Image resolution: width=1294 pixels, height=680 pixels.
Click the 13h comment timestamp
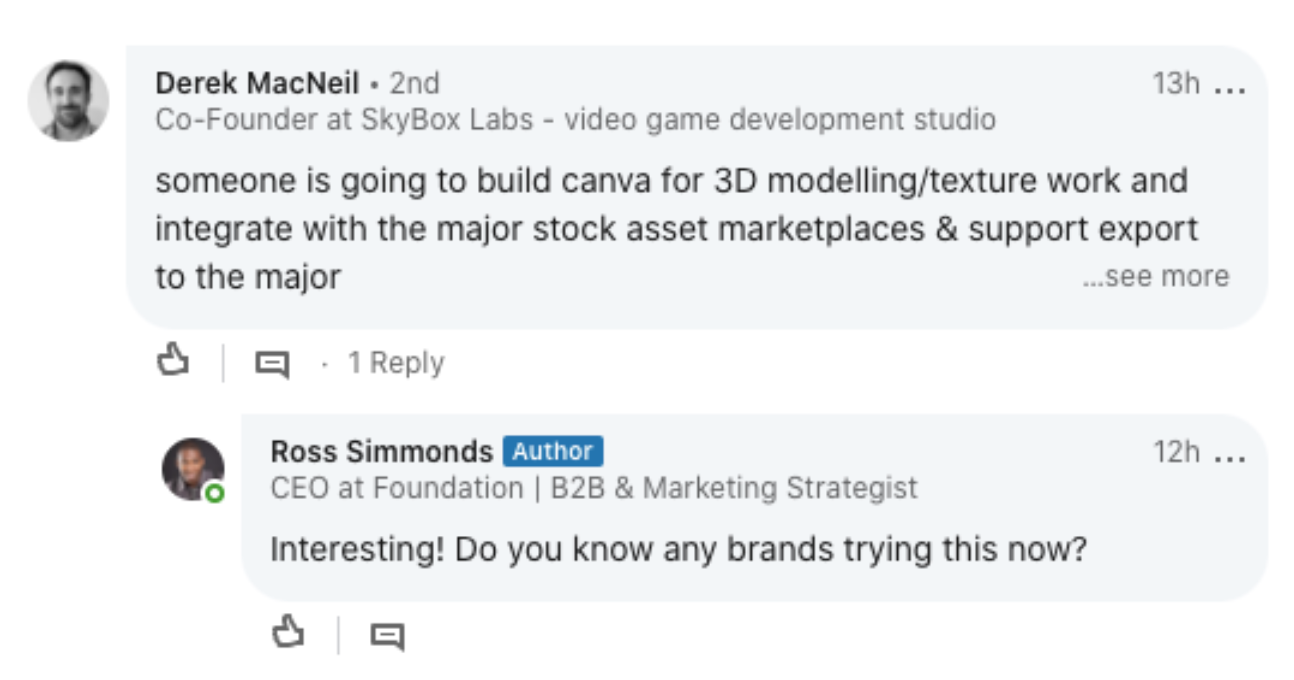(1175, 84)
